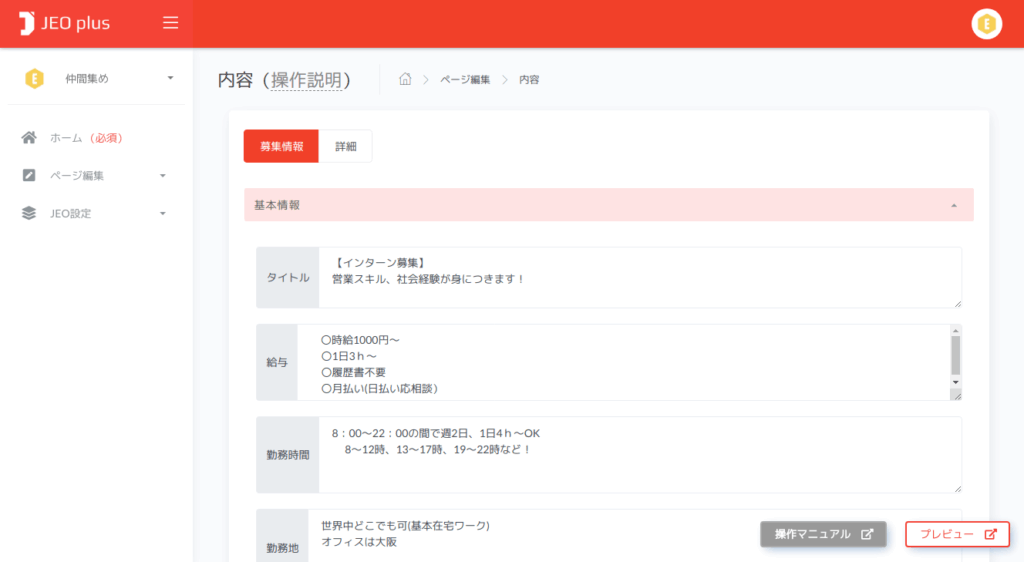Toggle the hamburger sidebar menu
Image resolution: width=1024 pixels, height=562 pixels.
click(171, 23)
